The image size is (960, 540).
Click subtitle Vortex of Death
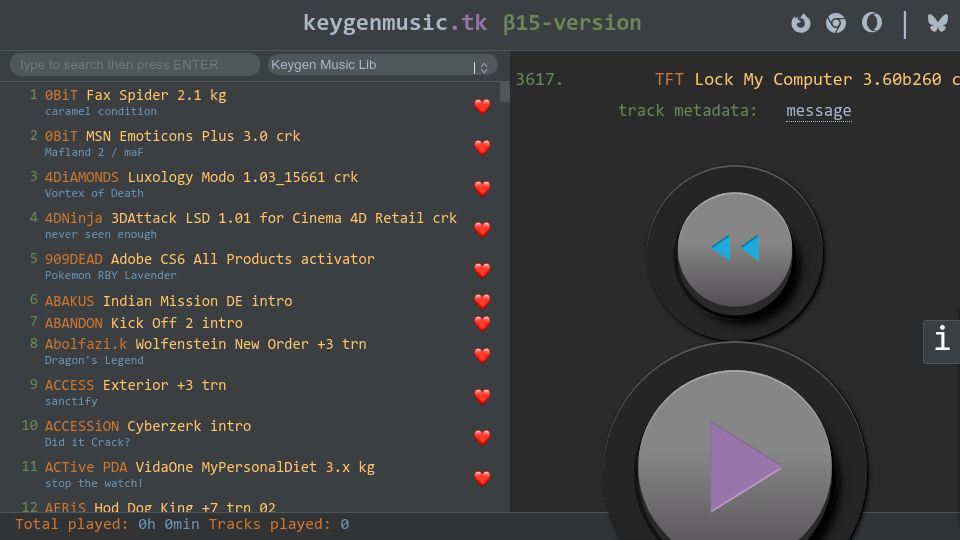(94, 193)
